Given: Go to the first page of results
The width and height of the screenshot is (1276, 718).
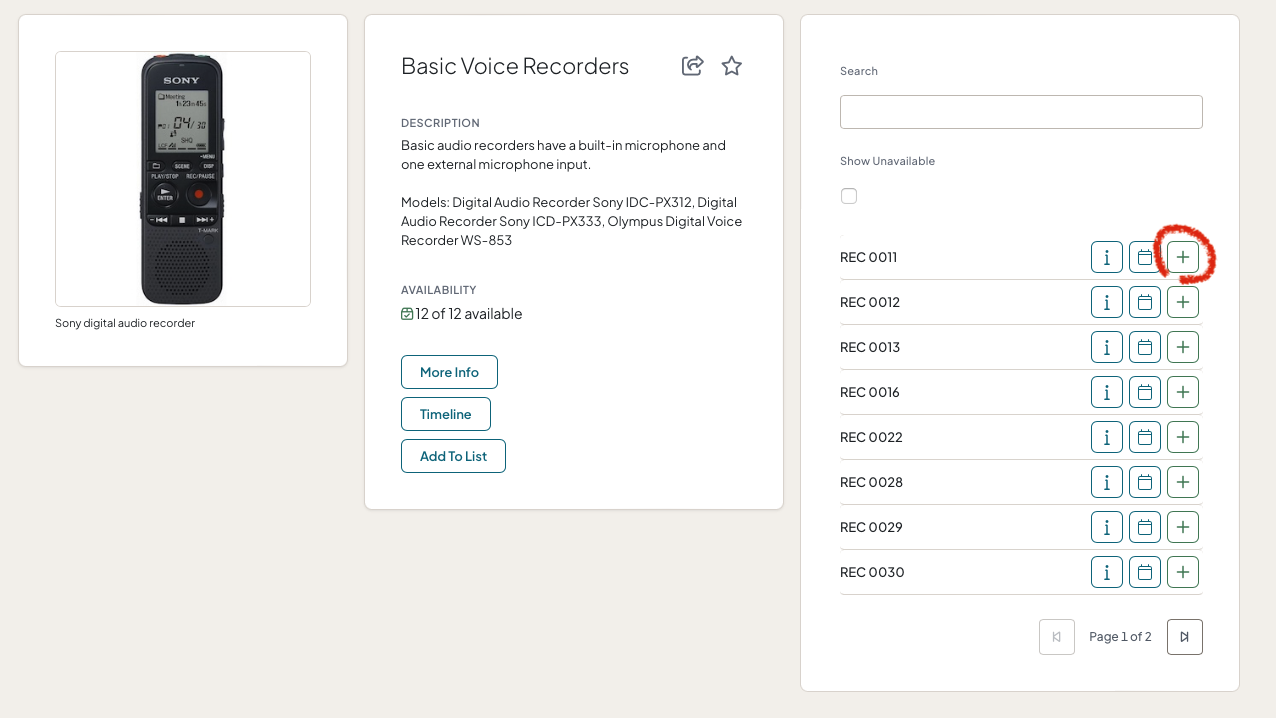Looking at the screenshot, I should pos(1057,637).
